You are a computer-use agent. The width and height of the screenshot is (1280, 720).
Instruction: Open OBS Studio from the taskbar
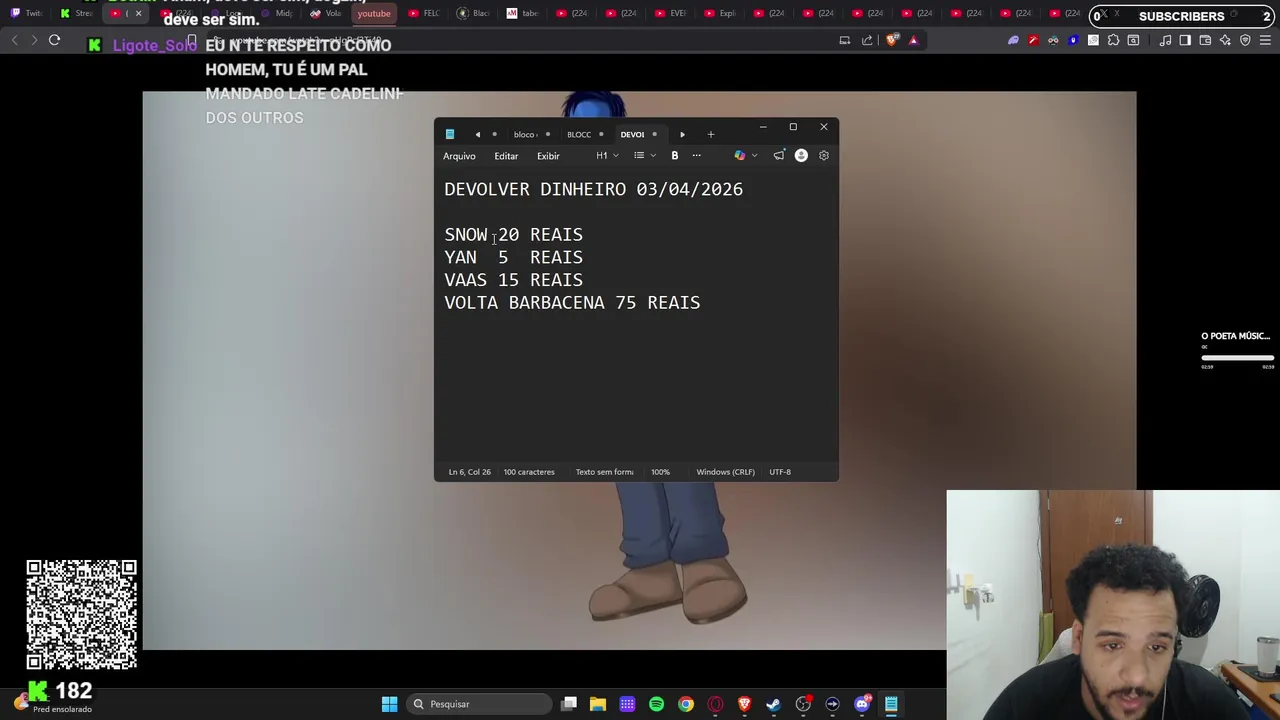pos(803,704)
